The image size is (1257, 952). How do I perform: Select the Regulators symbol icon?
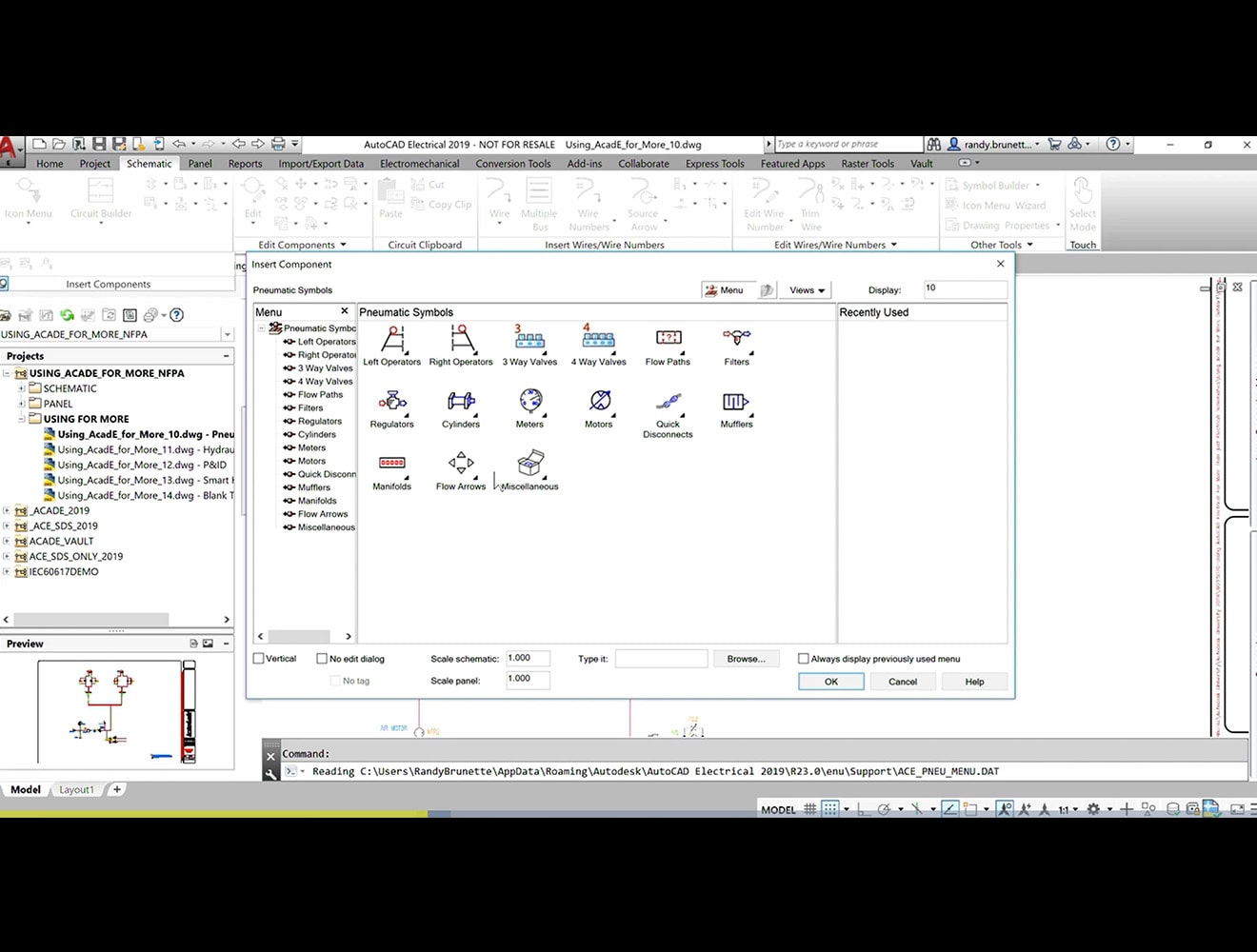coord(391,405)
